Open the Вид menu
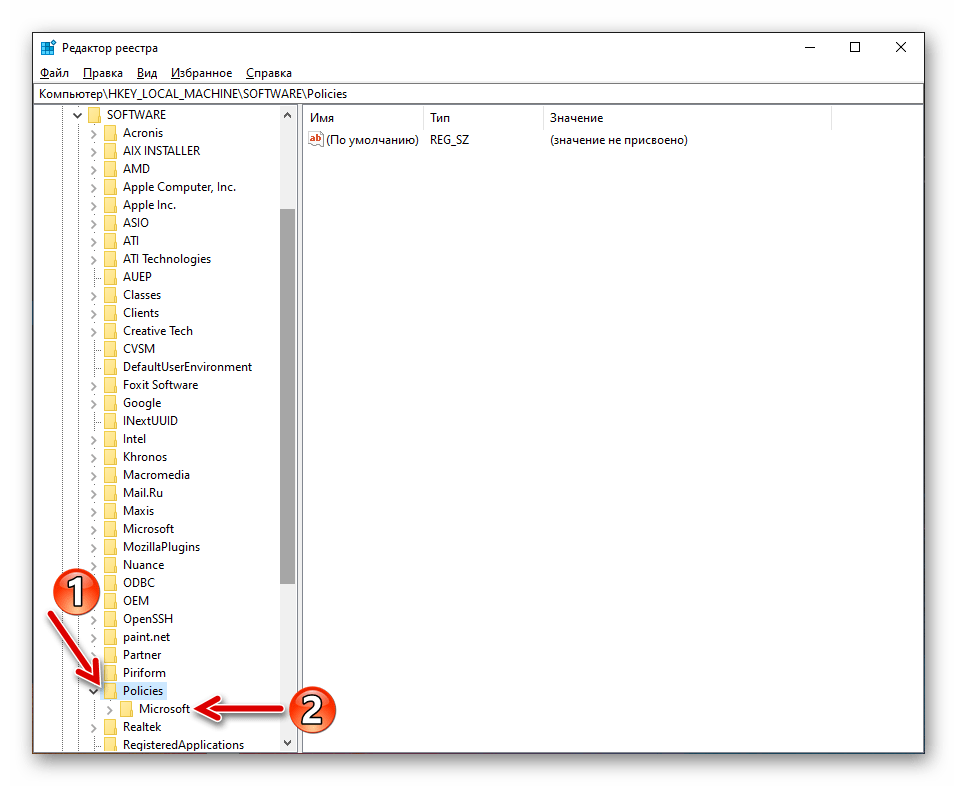 coord(146,73)
